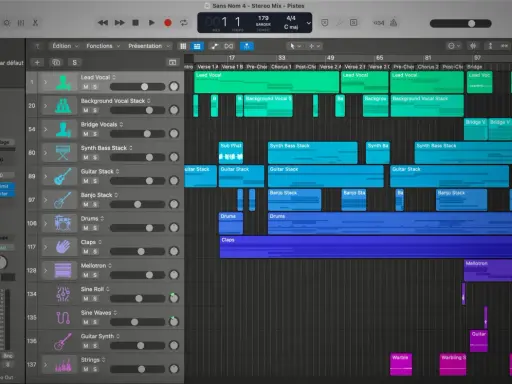Toggle the count-in 1234 button

click(x=379, y=23)
